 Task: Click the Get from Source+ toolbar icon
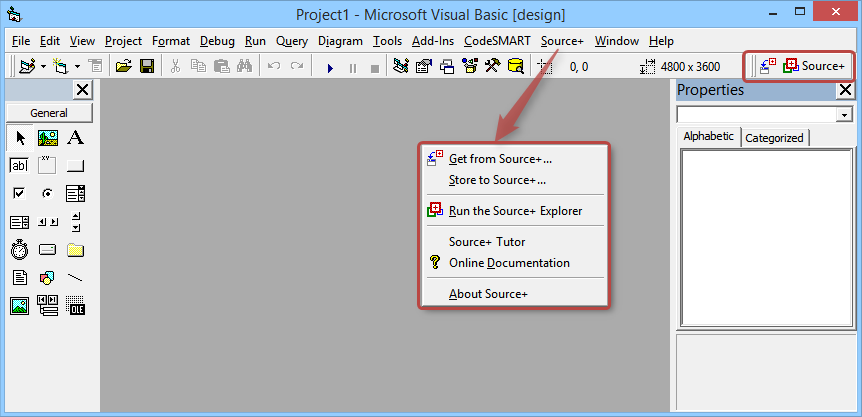(767, 66)
